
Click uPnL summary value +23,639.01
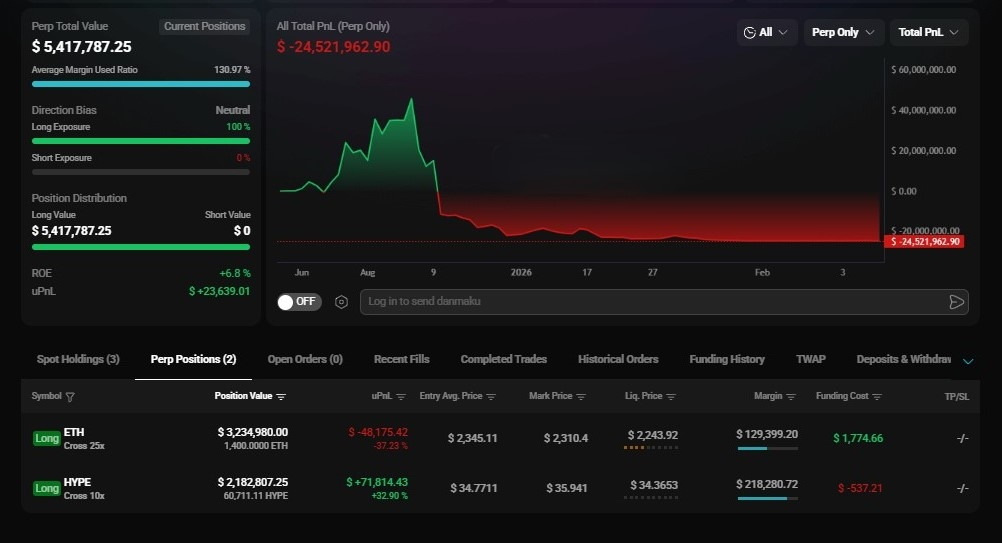pos(219,291)
